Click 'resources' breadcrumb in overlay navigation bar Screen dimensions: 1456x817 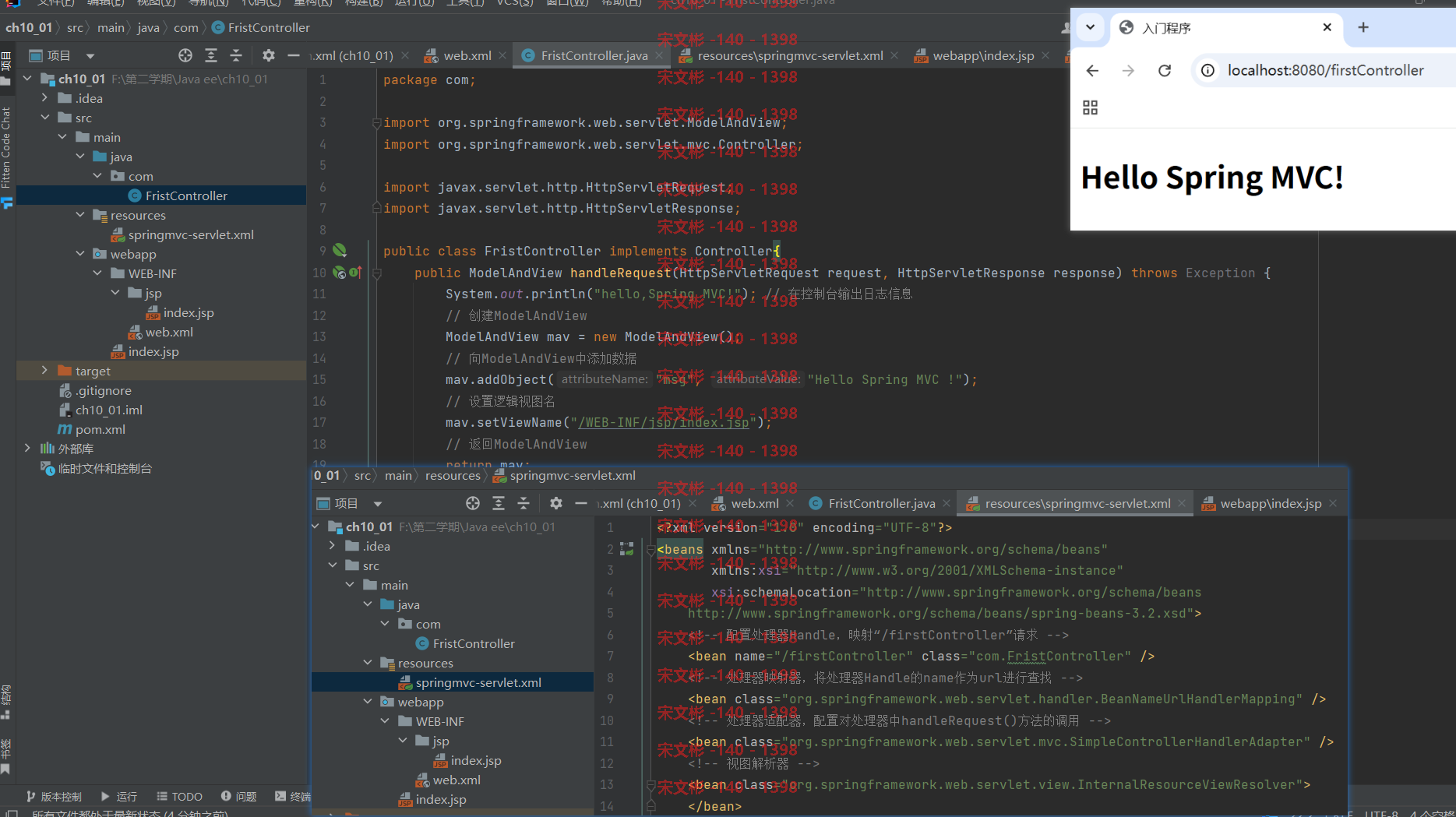click(453, 475)
